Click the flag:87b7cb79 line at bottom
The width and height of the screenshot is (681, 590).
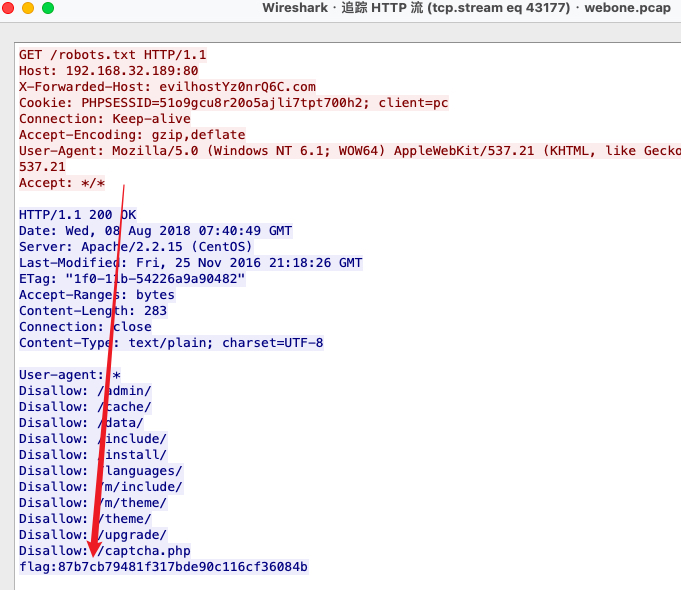[163, 567]
